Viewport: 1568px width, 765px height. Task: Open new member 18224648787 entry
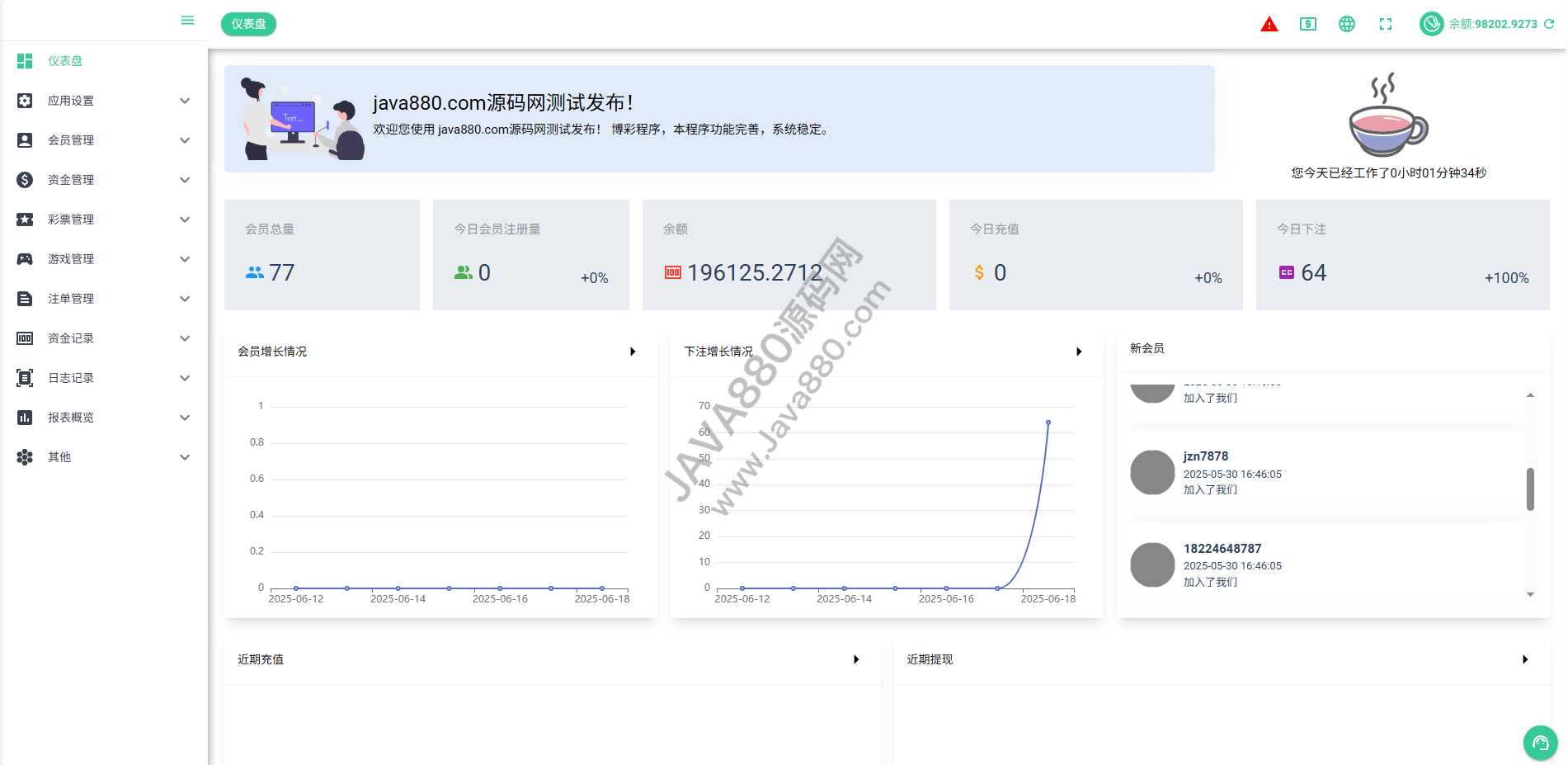(x=1326, y=565)
